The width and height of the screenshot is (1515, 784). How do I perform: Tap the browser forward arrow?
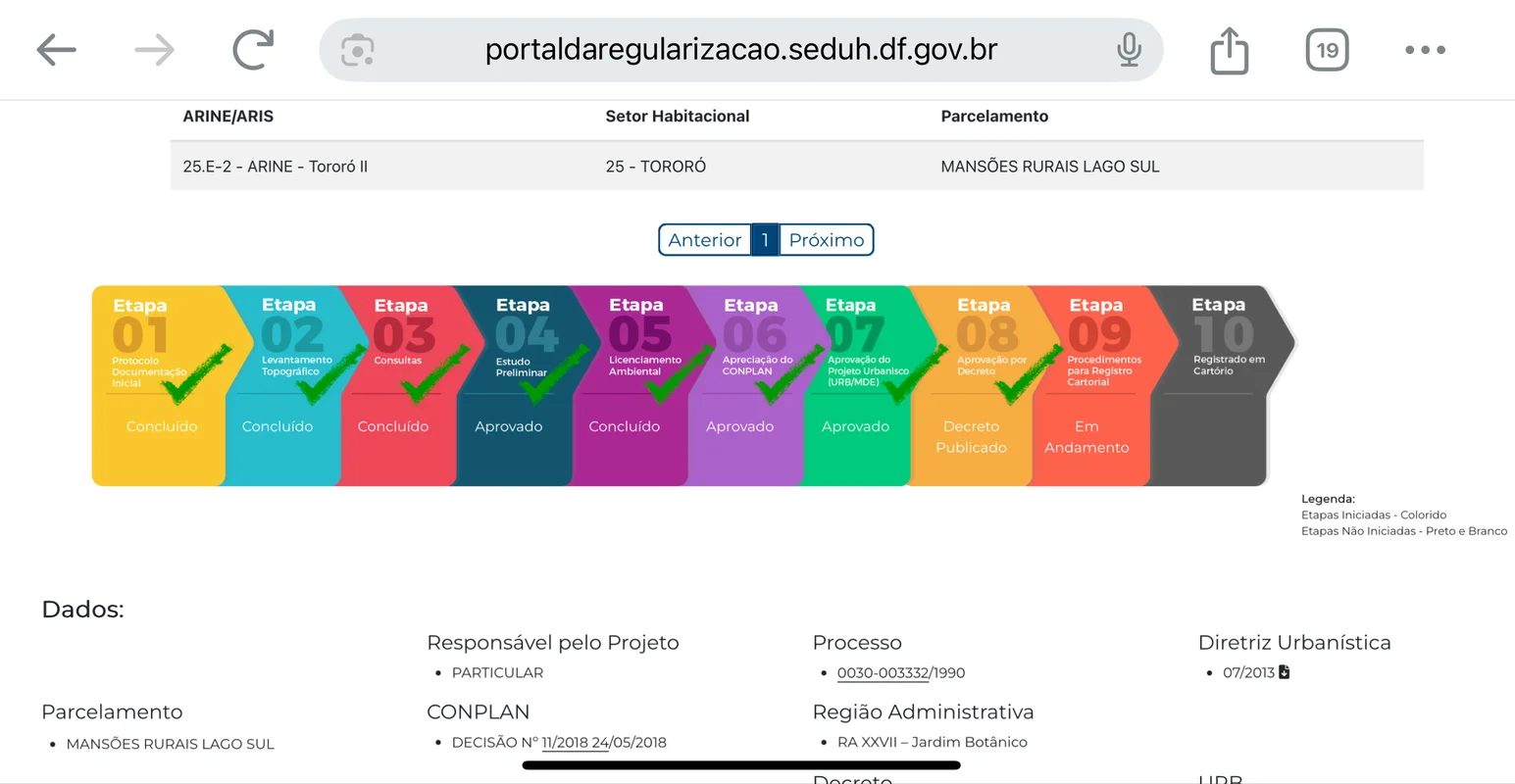[x=154, y=50]
